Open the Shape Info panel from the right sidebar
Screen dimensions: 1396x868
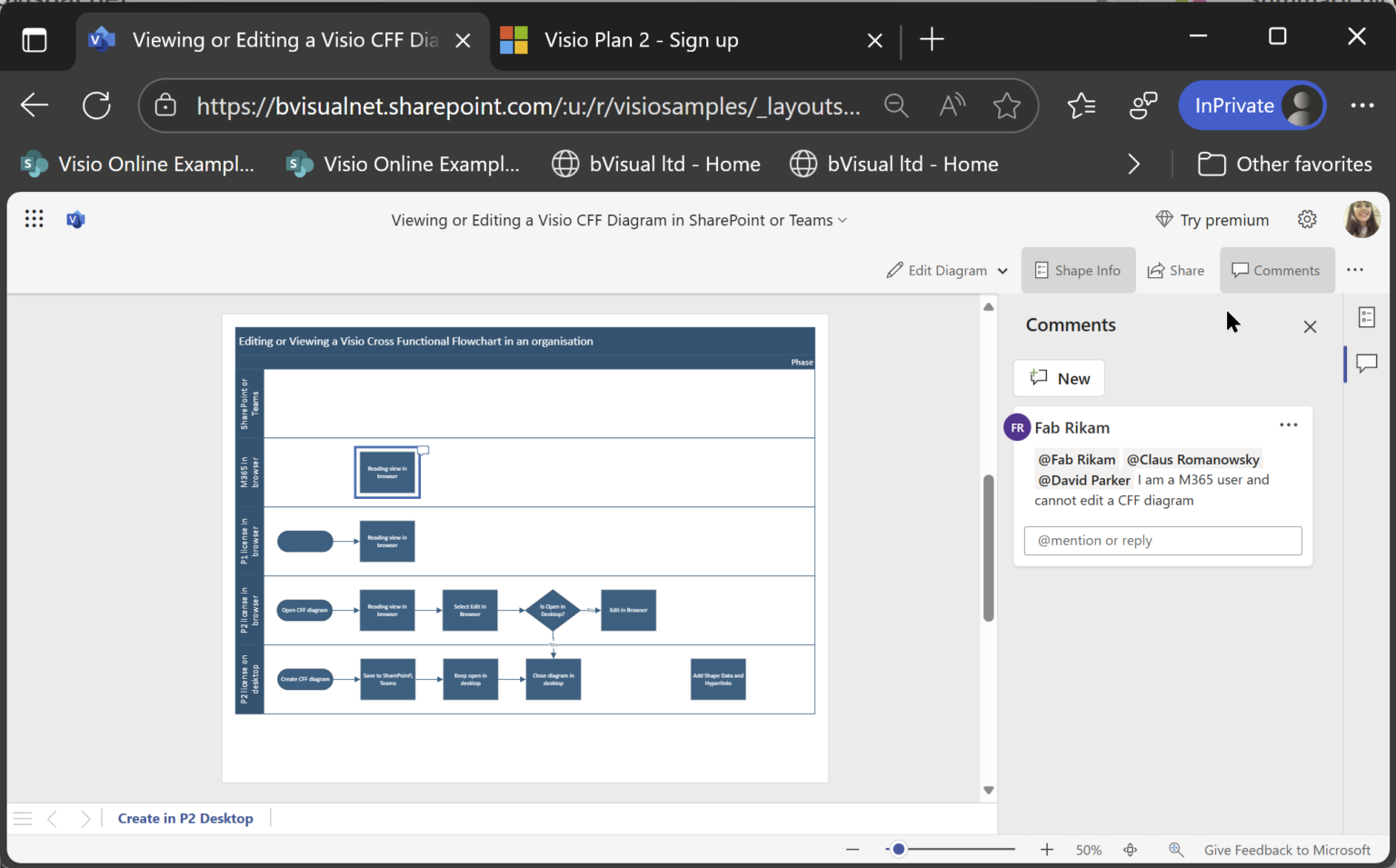tap(1367, 316)
